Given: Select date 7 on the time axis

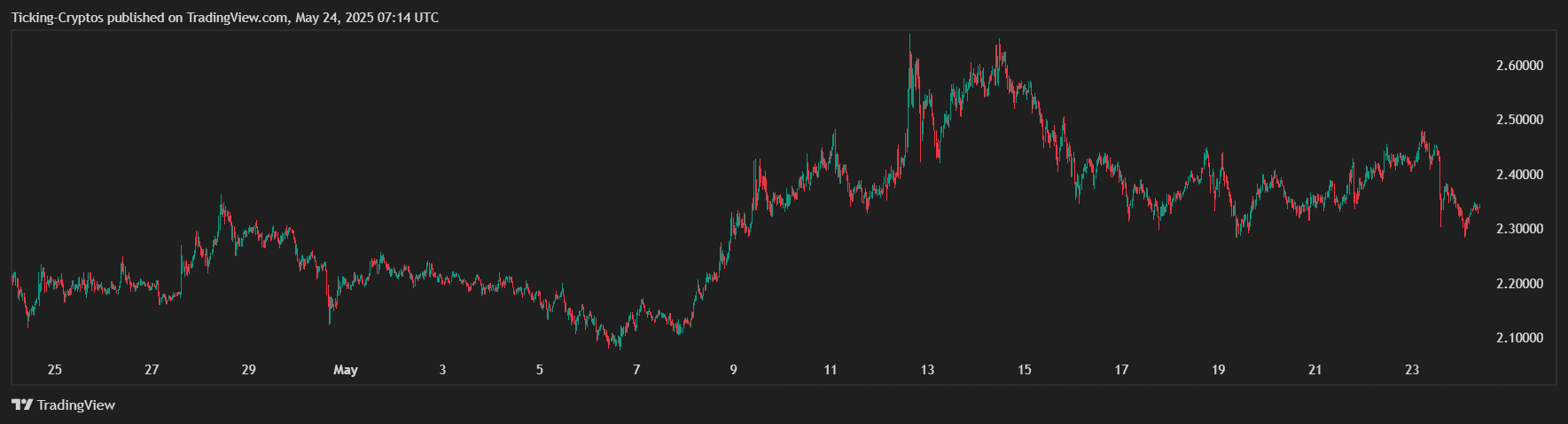Looking at the screenshot, I should pos(636,370).
